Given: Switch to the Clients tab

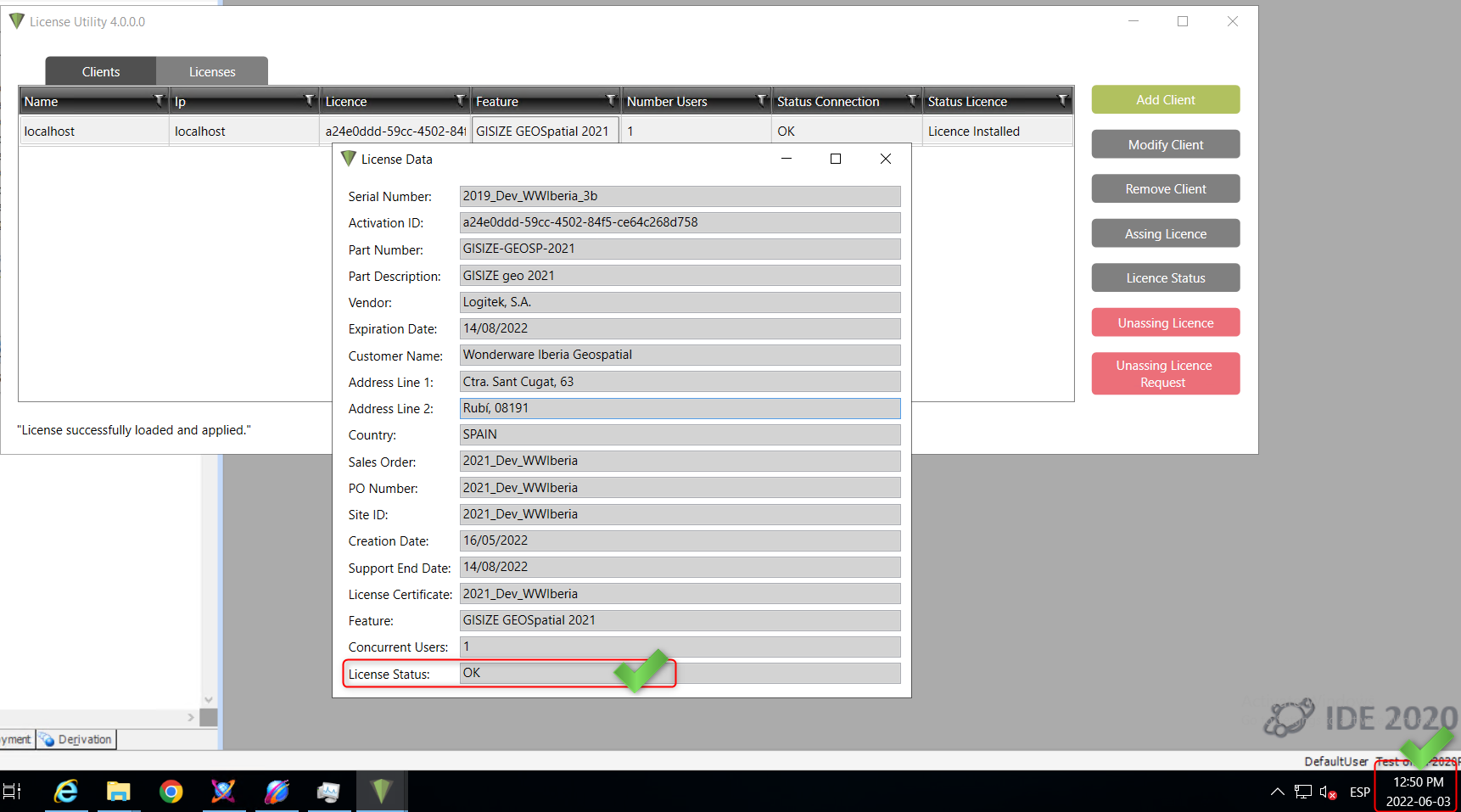Looking at the screenshot, I should [101, 71].
